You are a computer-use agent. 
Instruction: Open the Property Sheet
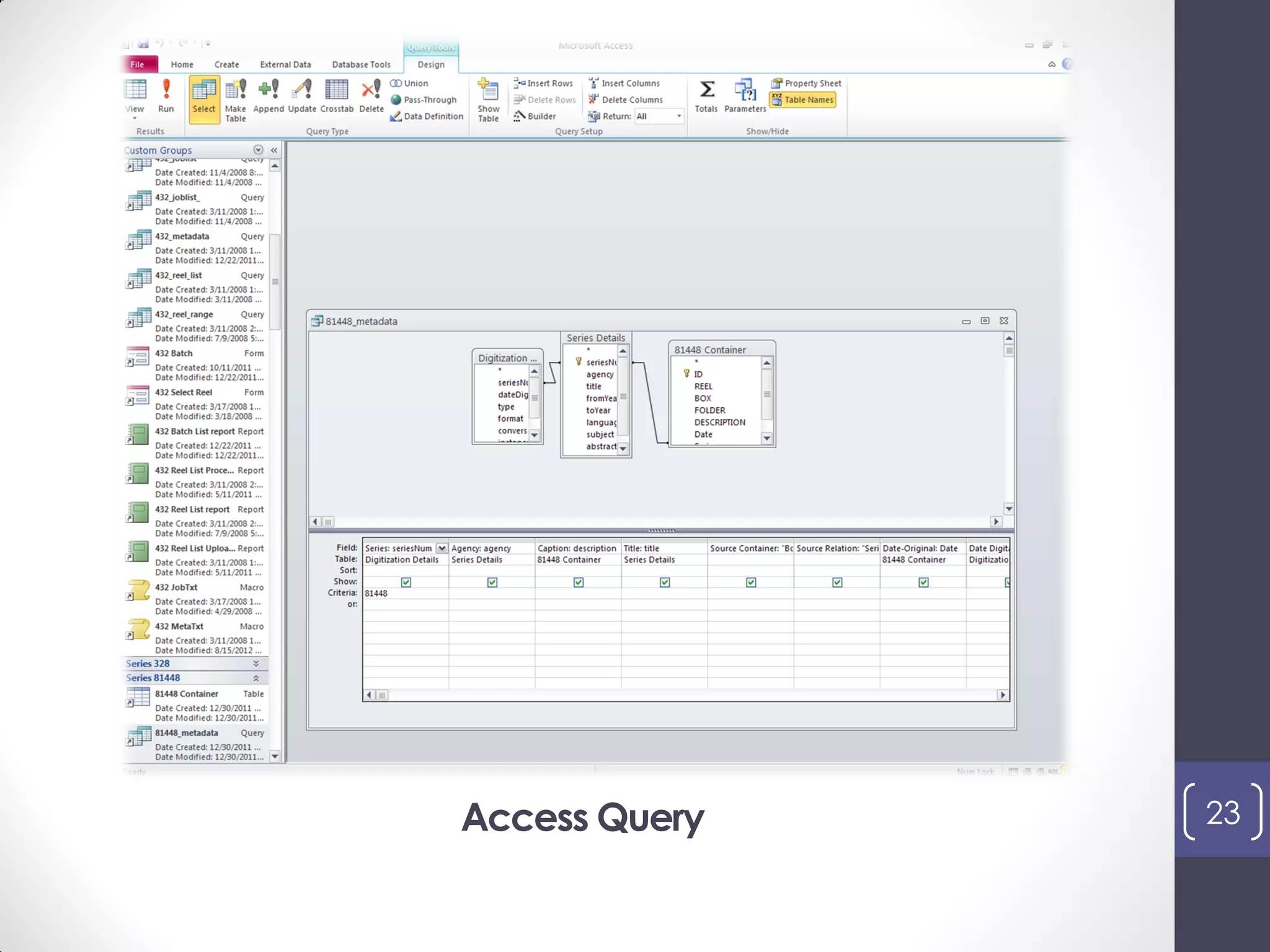click(806, 83)
